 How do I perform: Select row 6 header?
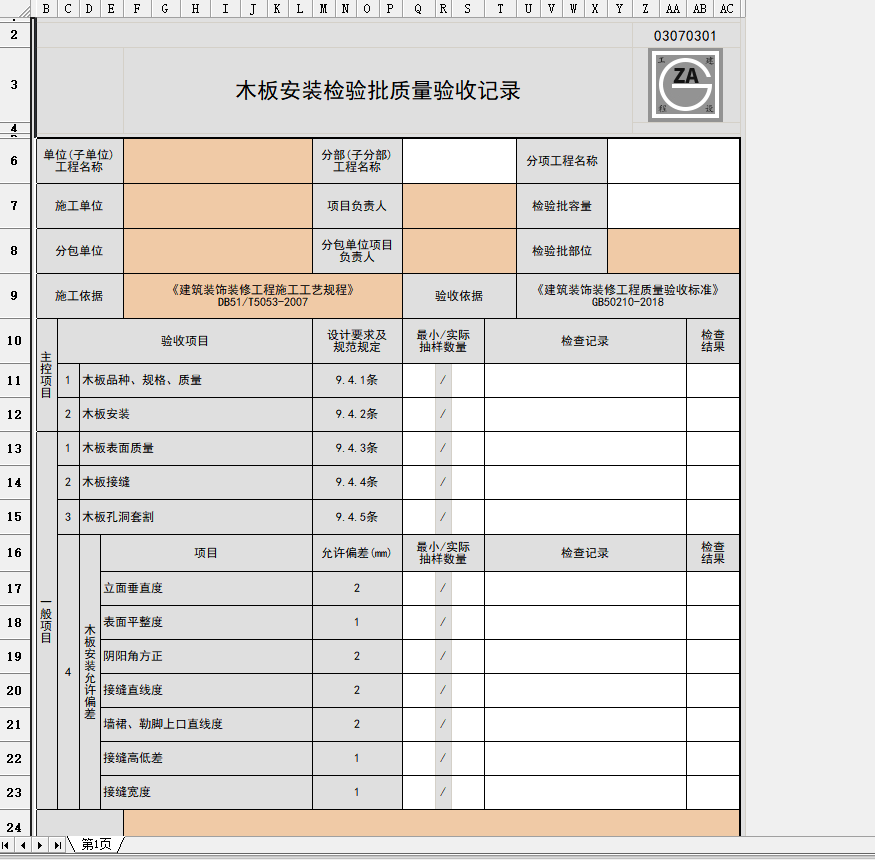coord(14,161)
